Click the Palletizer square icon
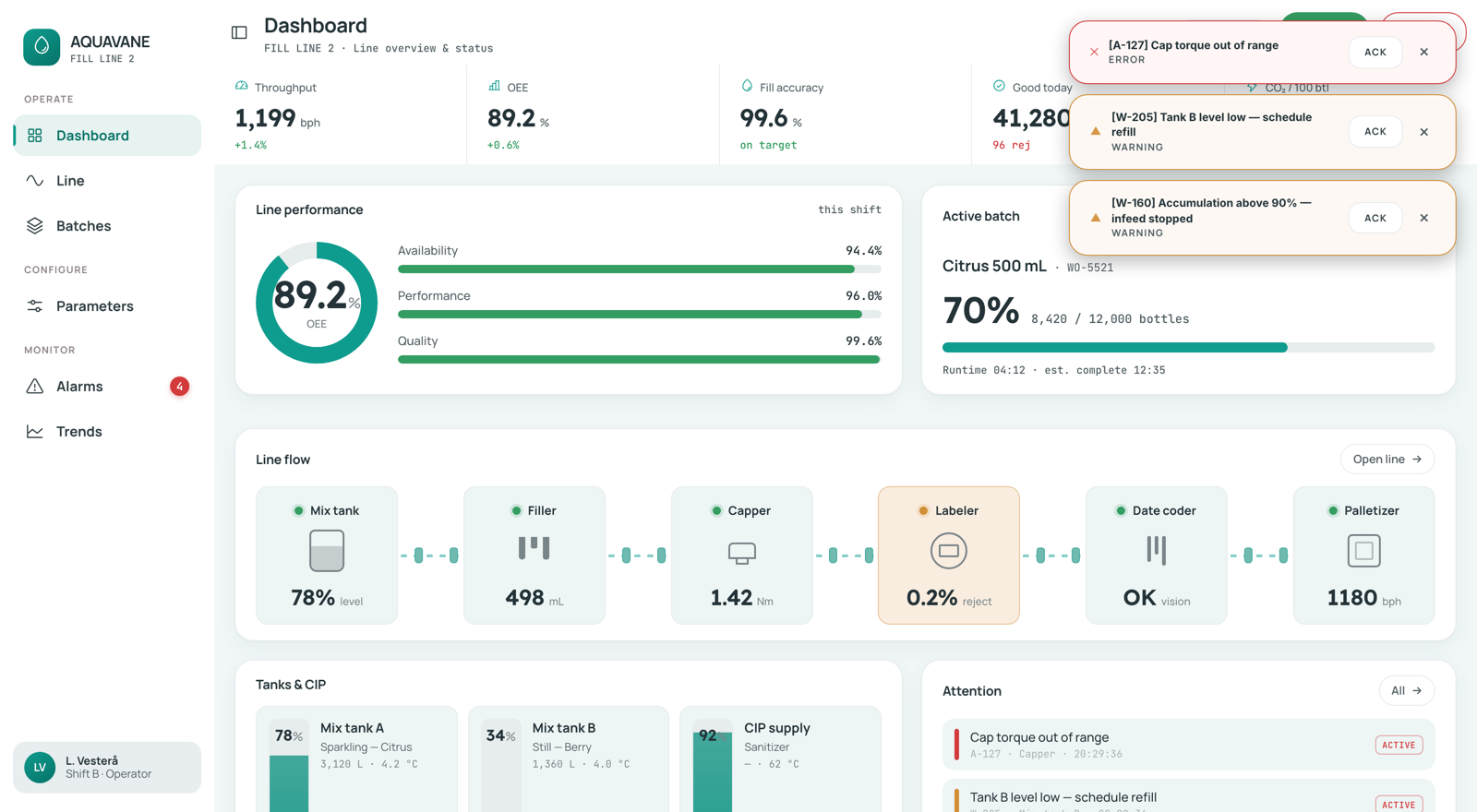 pos(1364,551)
